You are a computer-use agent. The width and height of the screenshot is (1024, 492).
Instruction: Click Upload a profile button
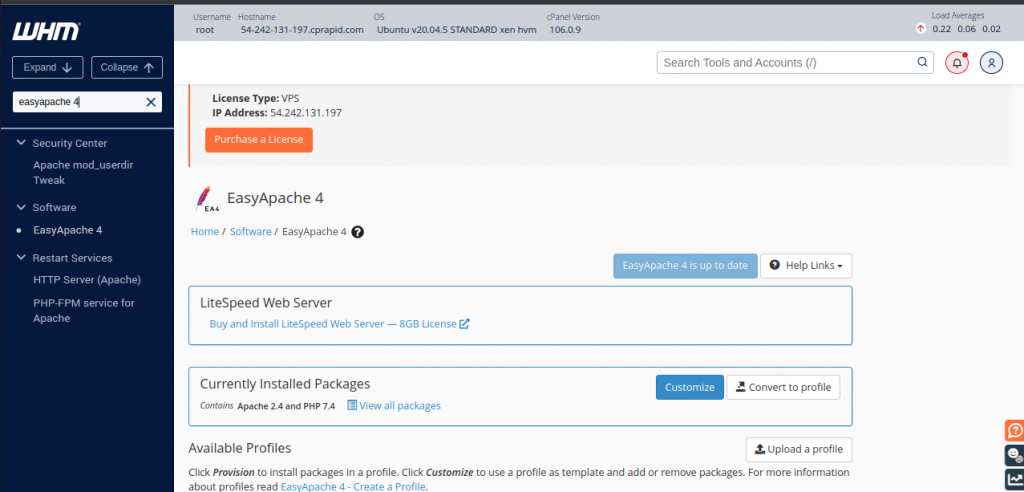tap(799, 450)
